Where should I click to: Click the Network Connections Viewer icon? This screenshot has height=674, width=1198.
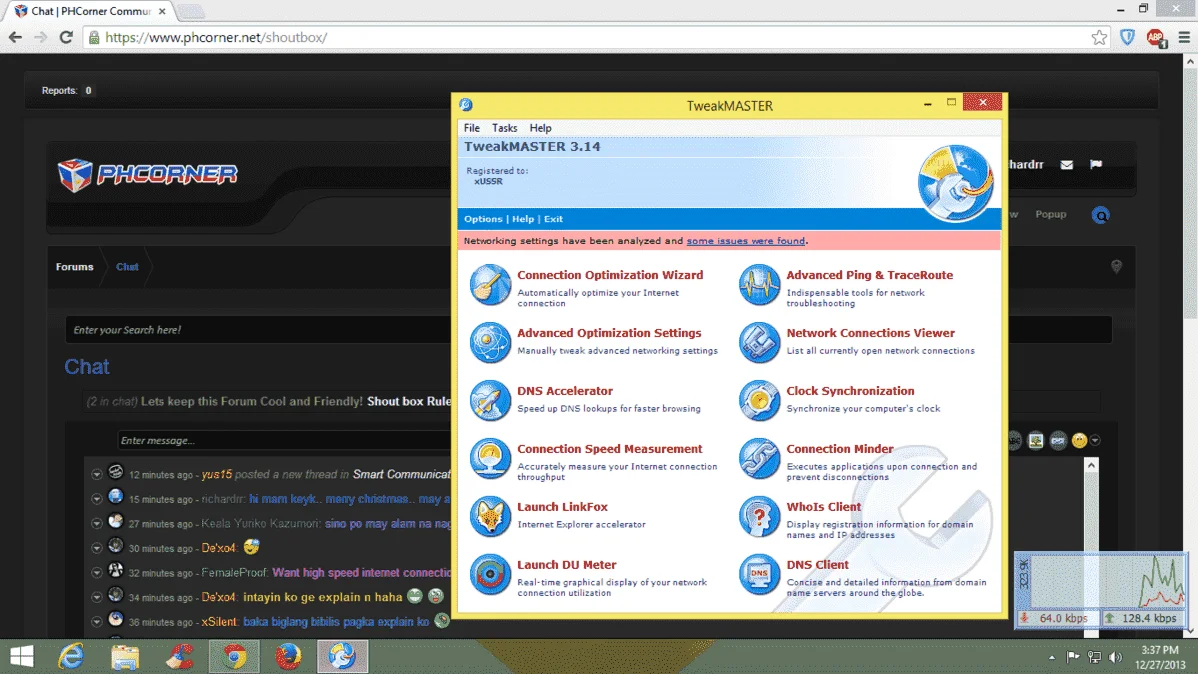pos(759,342)
